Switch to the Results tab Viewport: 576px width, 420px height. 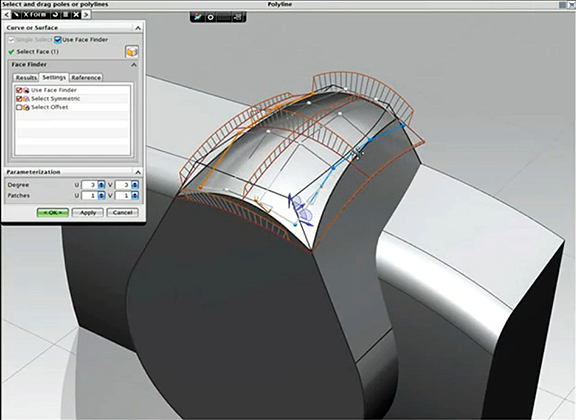(x=26, y=78)
